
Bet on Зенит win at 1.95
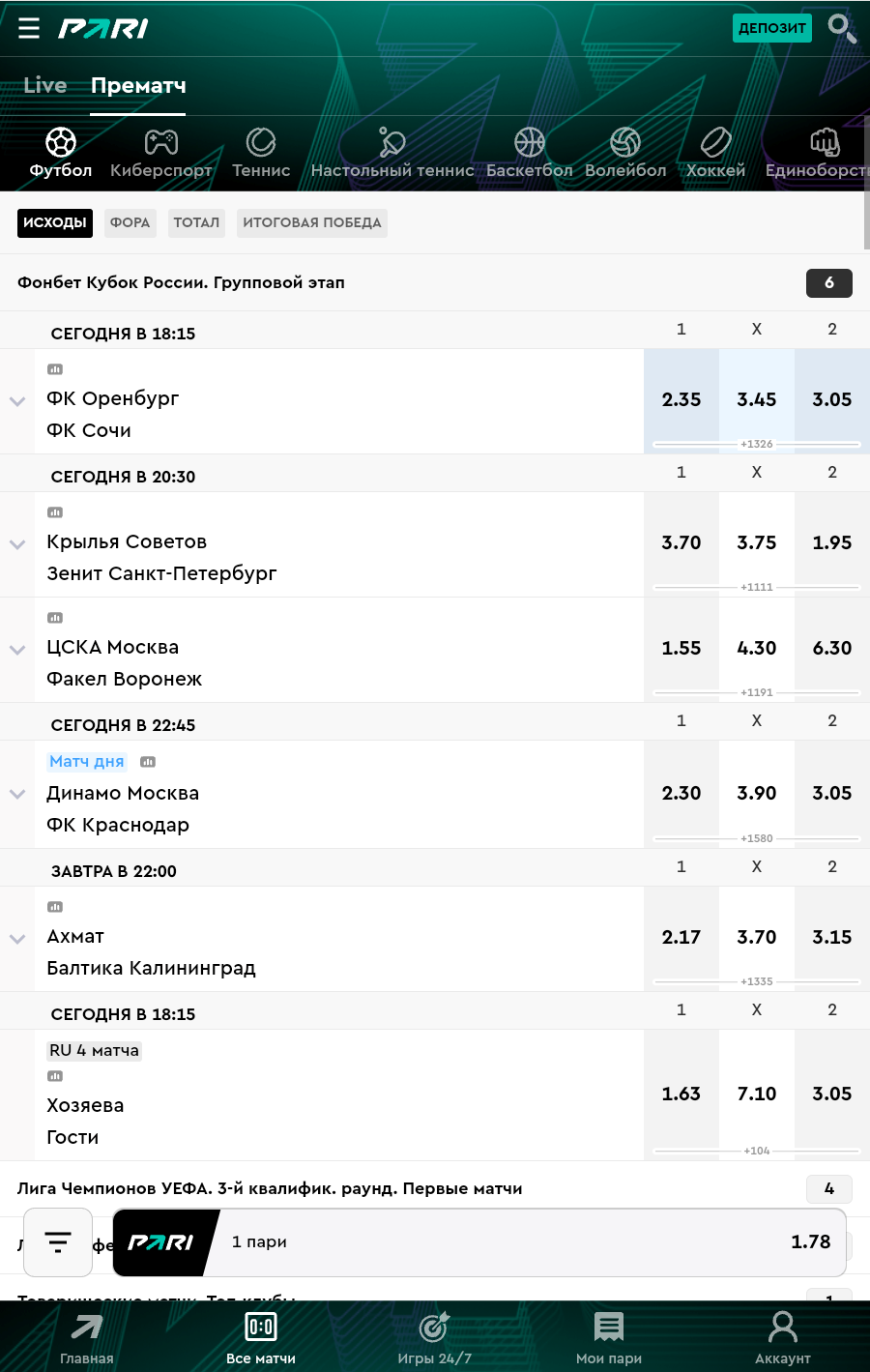pos(831,542)
